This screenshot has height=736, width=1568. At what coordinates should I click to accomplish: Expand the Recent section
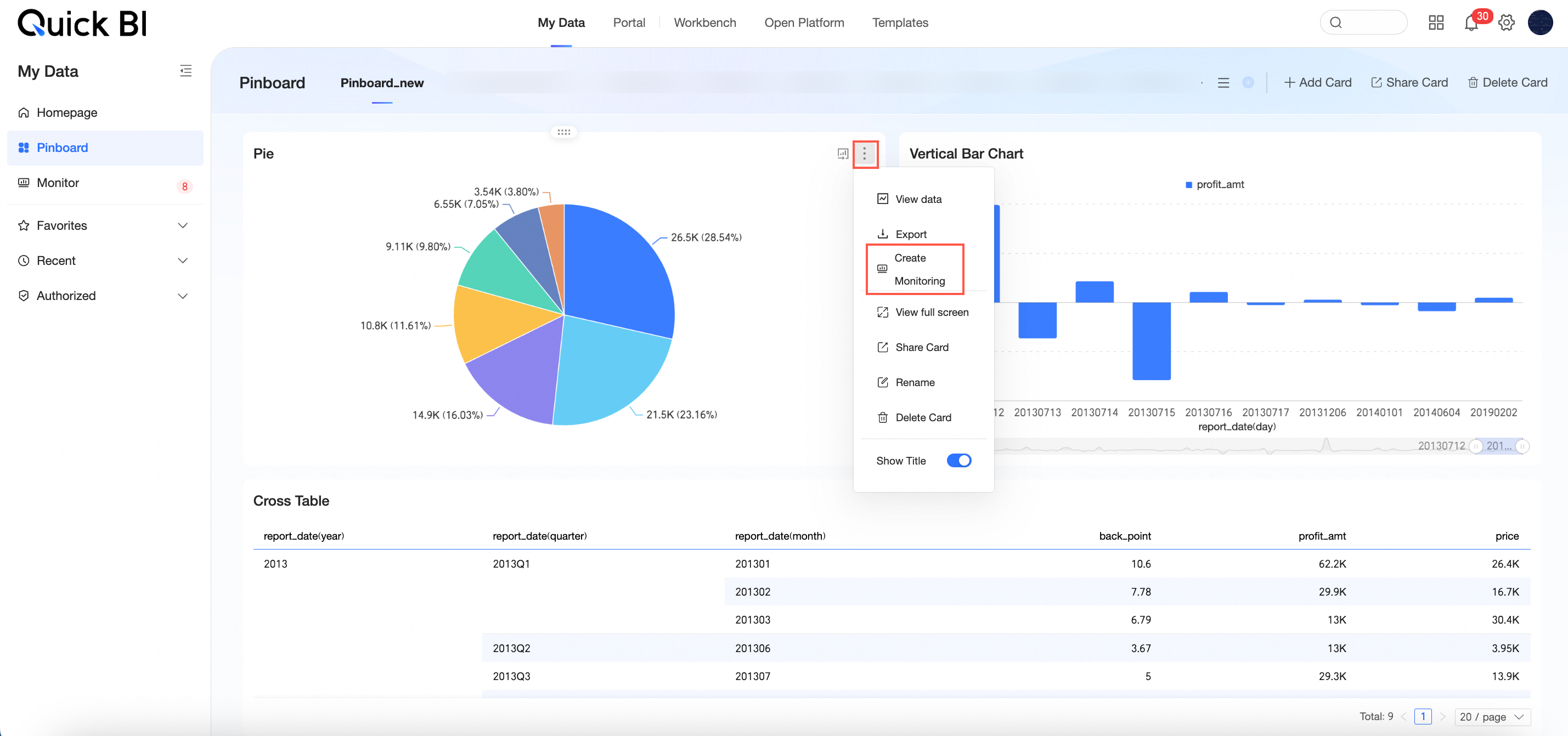point(182,261)
